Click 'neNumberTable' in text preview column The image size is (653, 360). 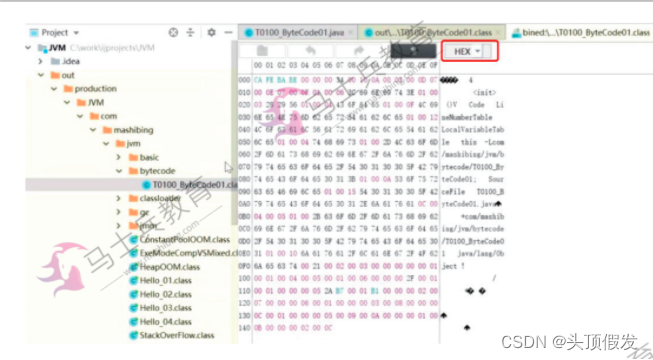467,118
